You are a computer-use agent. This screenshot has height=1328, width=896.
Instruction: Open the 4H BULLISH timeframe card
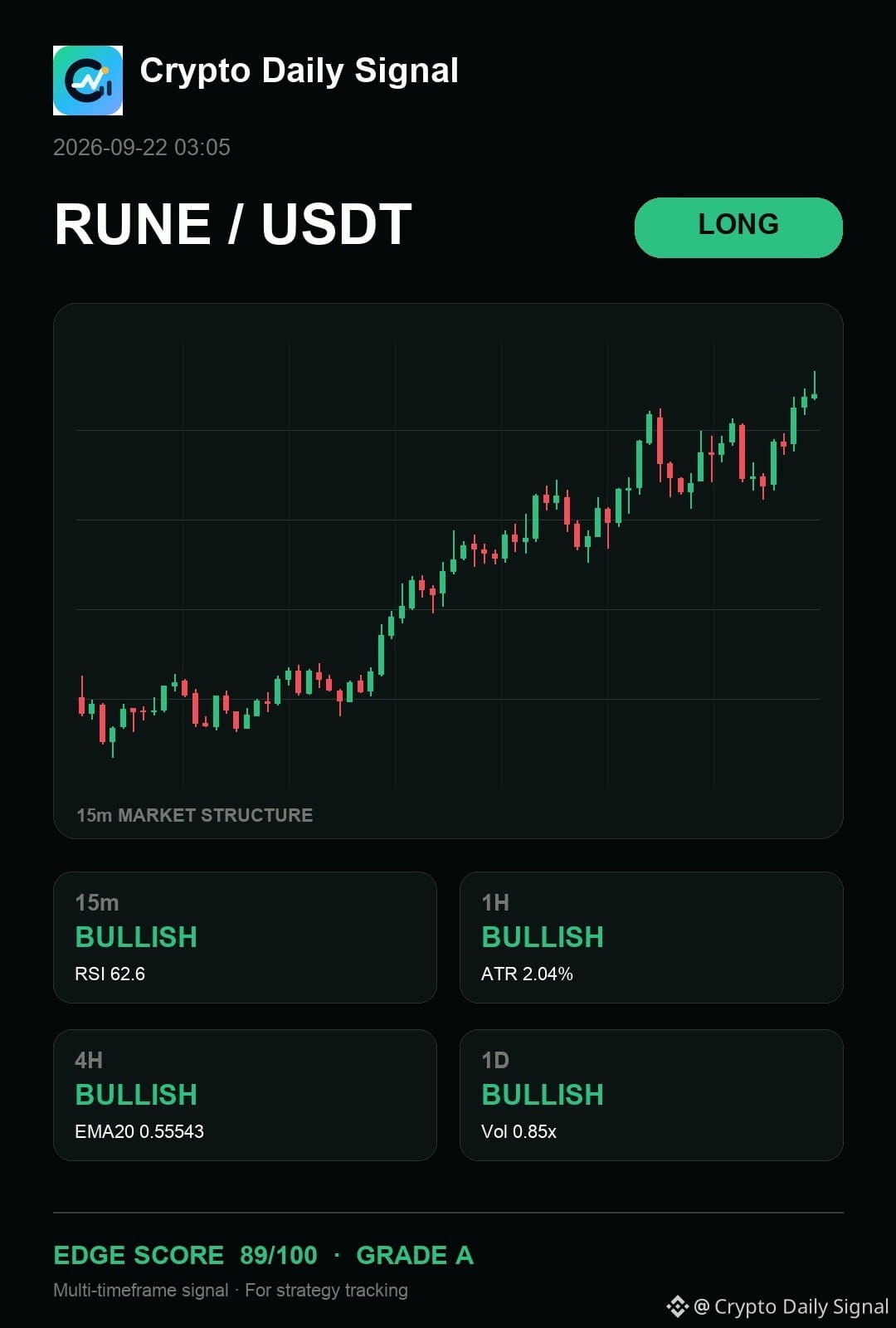(x=245, y=1095)
